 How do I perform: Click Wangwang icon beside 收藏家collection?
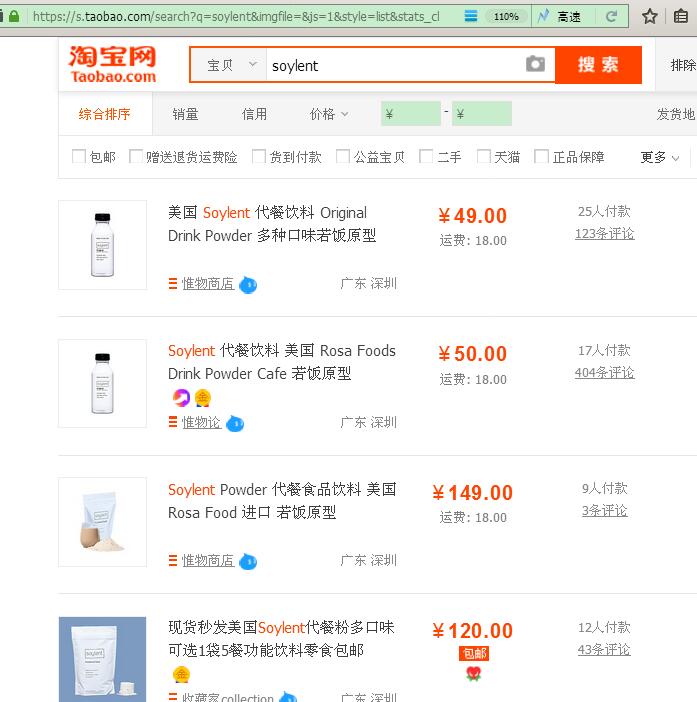pyautogui.click(x=288, y=697)
